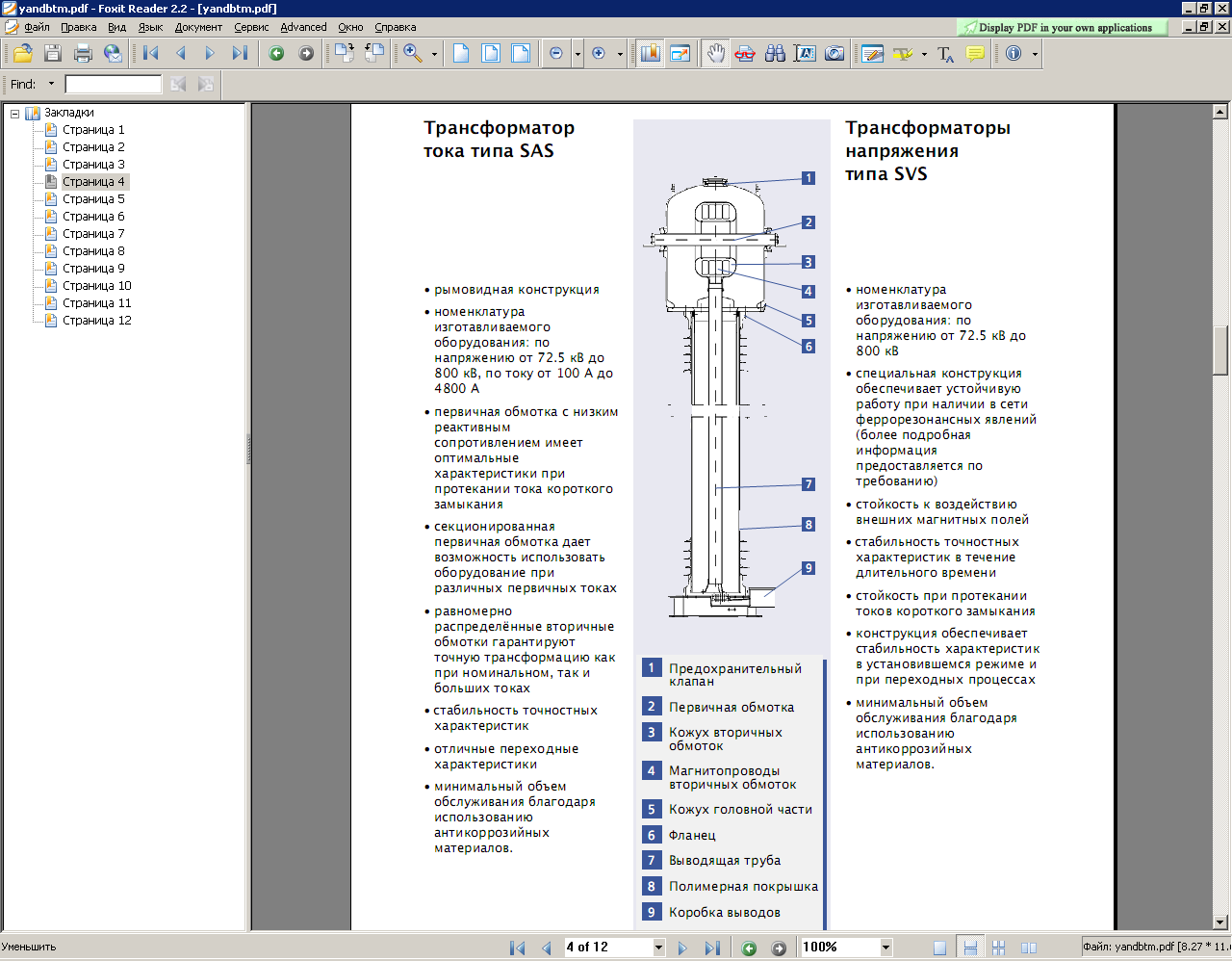The height and width of the screenshot is (961, 1232).
Task: Open the Правка menu
Action: [x=78, y=27]
